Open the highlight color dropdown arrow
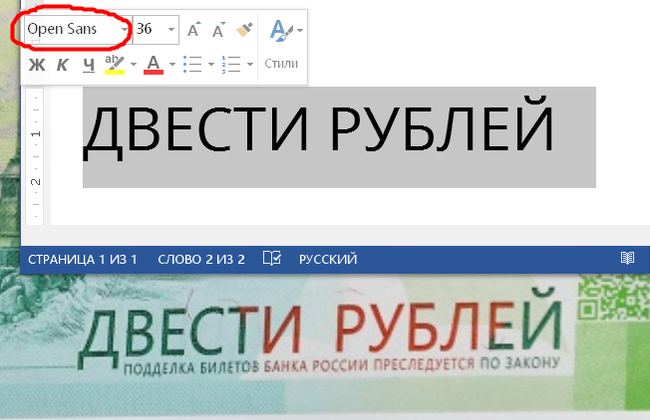650x420 pixels. click(x=133, y=64)
